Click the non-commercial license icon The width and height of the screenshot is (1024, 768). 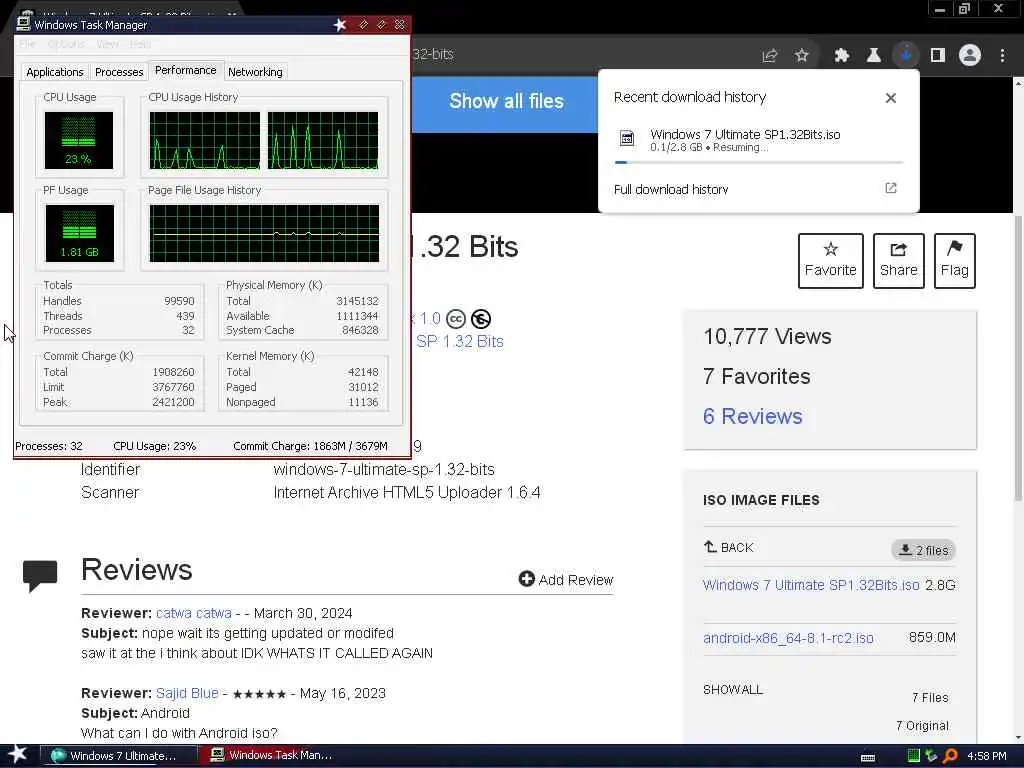tap(481, 319)
